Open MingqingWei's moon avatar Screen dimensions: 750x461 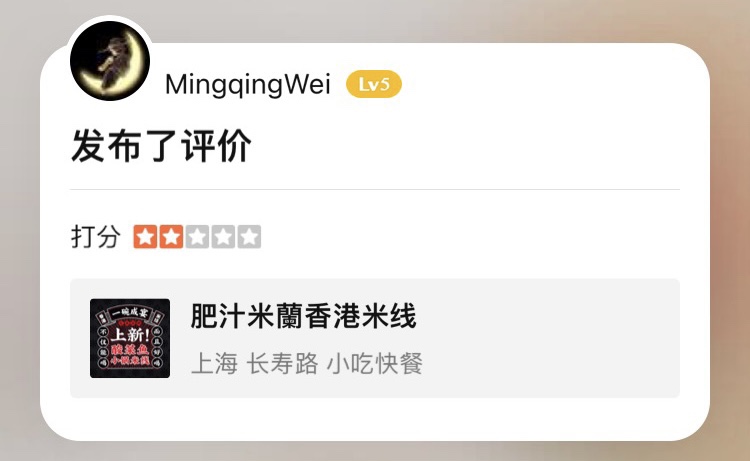[x=110, y=61]
